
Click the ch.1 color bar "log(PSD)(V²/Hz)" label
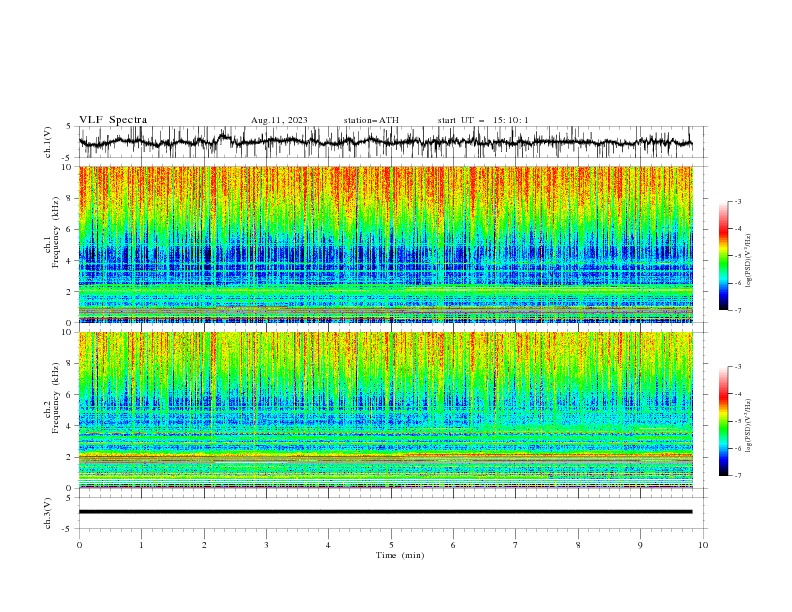(749, 261)
